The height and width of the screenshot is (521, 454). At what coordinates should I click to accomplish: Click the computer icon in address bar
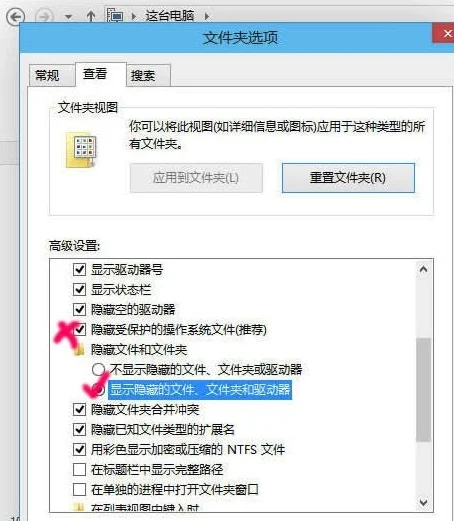tap(115, 15)
